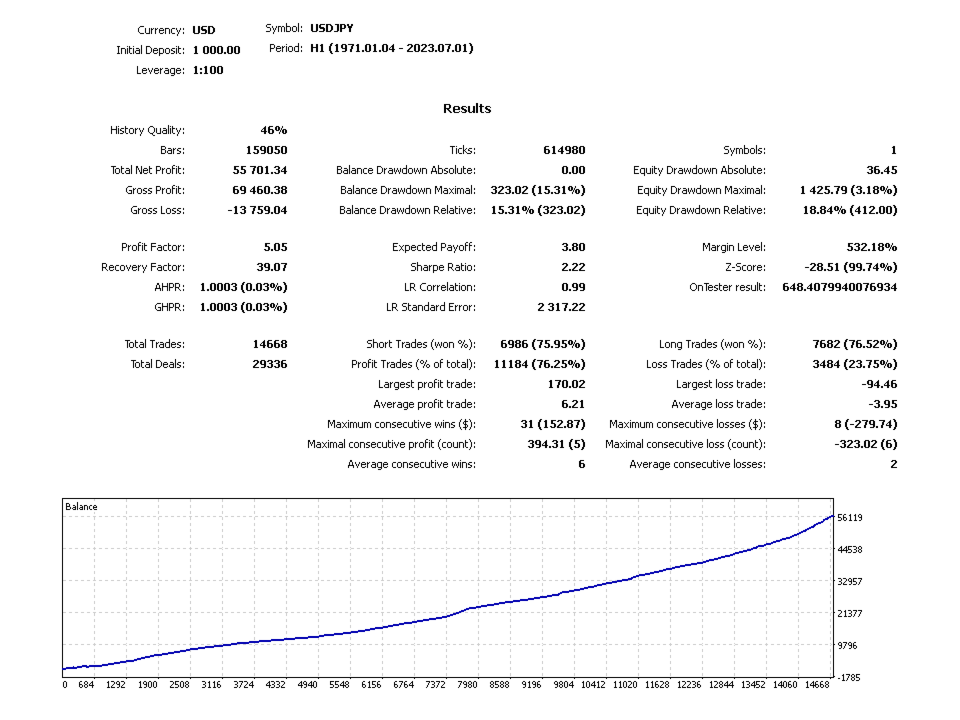Click Sharpe Ratio value 2.22
Viewport: 960px width, 720px height.
pyautogui.click(x=573, y=268)
